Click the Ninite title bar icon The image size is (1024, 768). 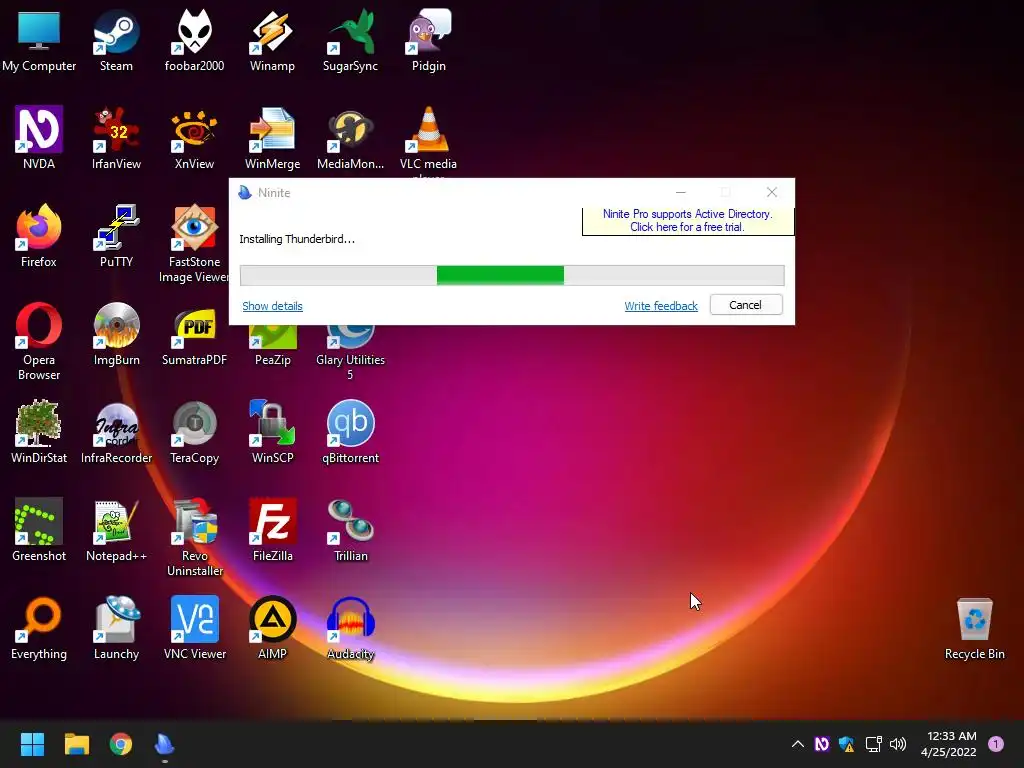click(245, 192)
